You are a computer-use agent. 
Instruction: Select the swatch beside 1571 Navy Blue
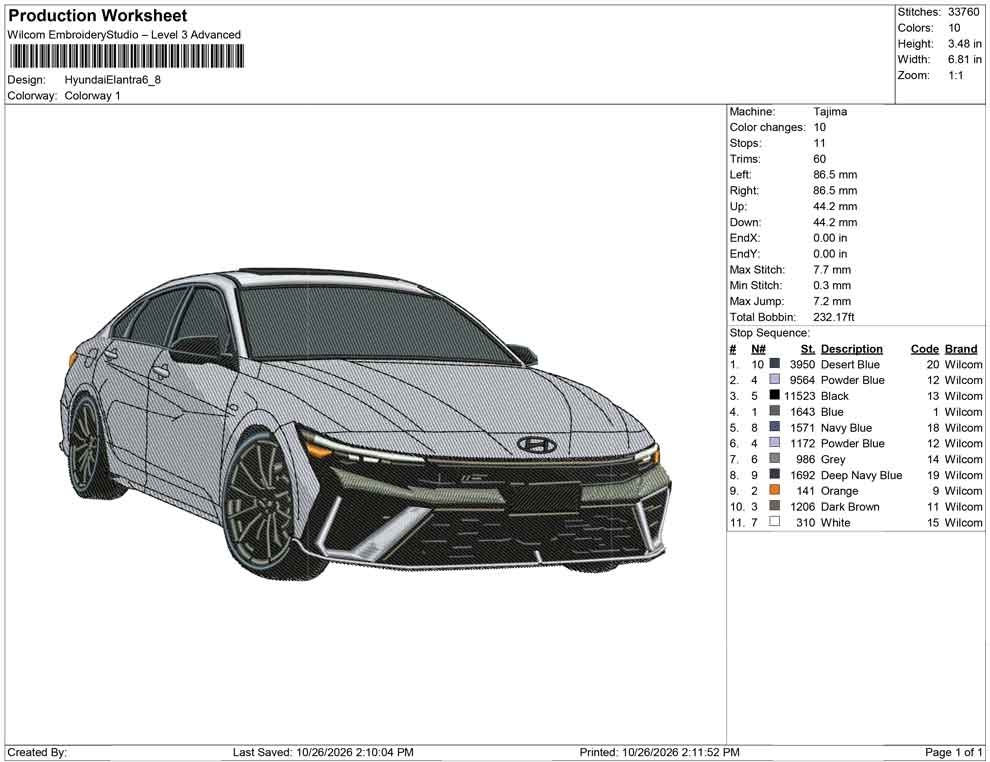click(774, 427)
